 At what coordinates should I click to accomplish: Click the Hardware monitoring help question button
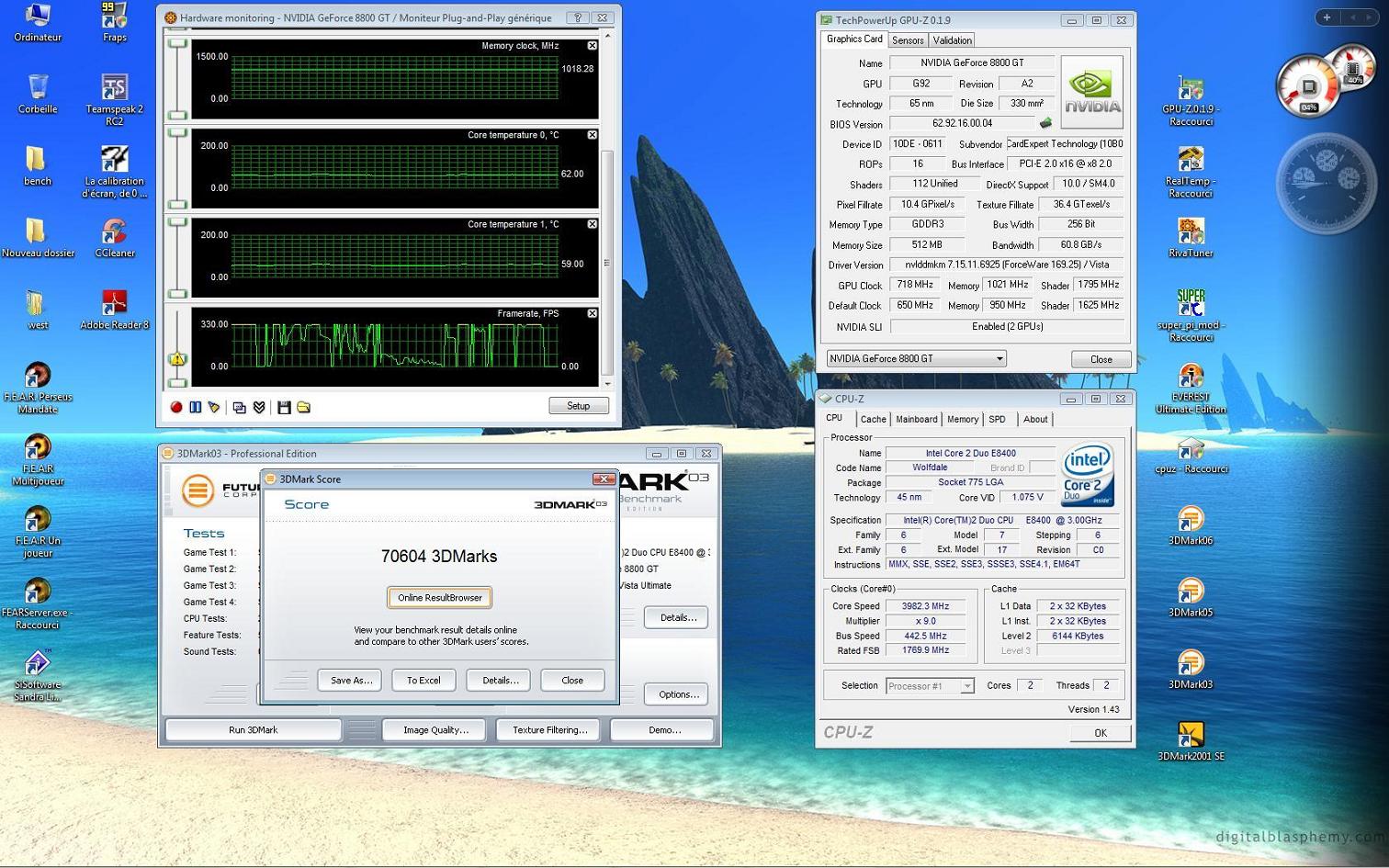578,17
